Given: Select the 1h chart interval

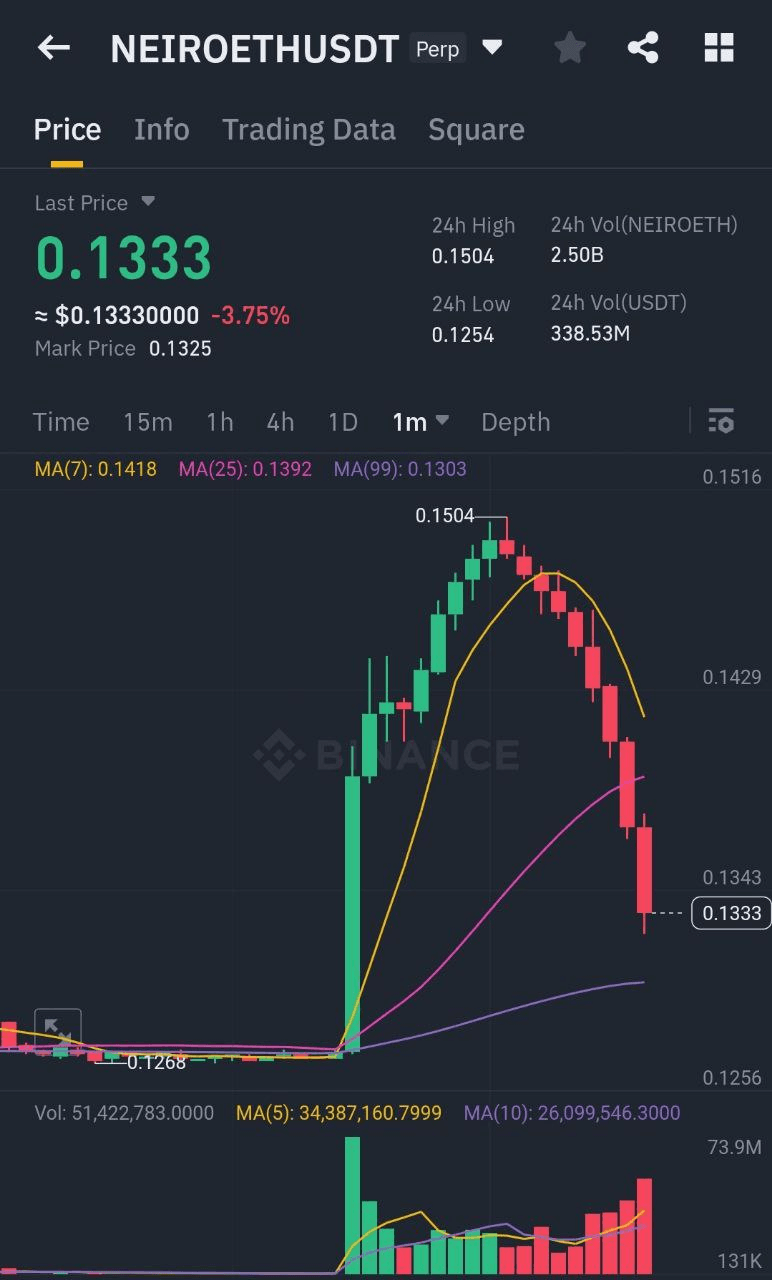Looking at the screenshot, I should [220, 422].
